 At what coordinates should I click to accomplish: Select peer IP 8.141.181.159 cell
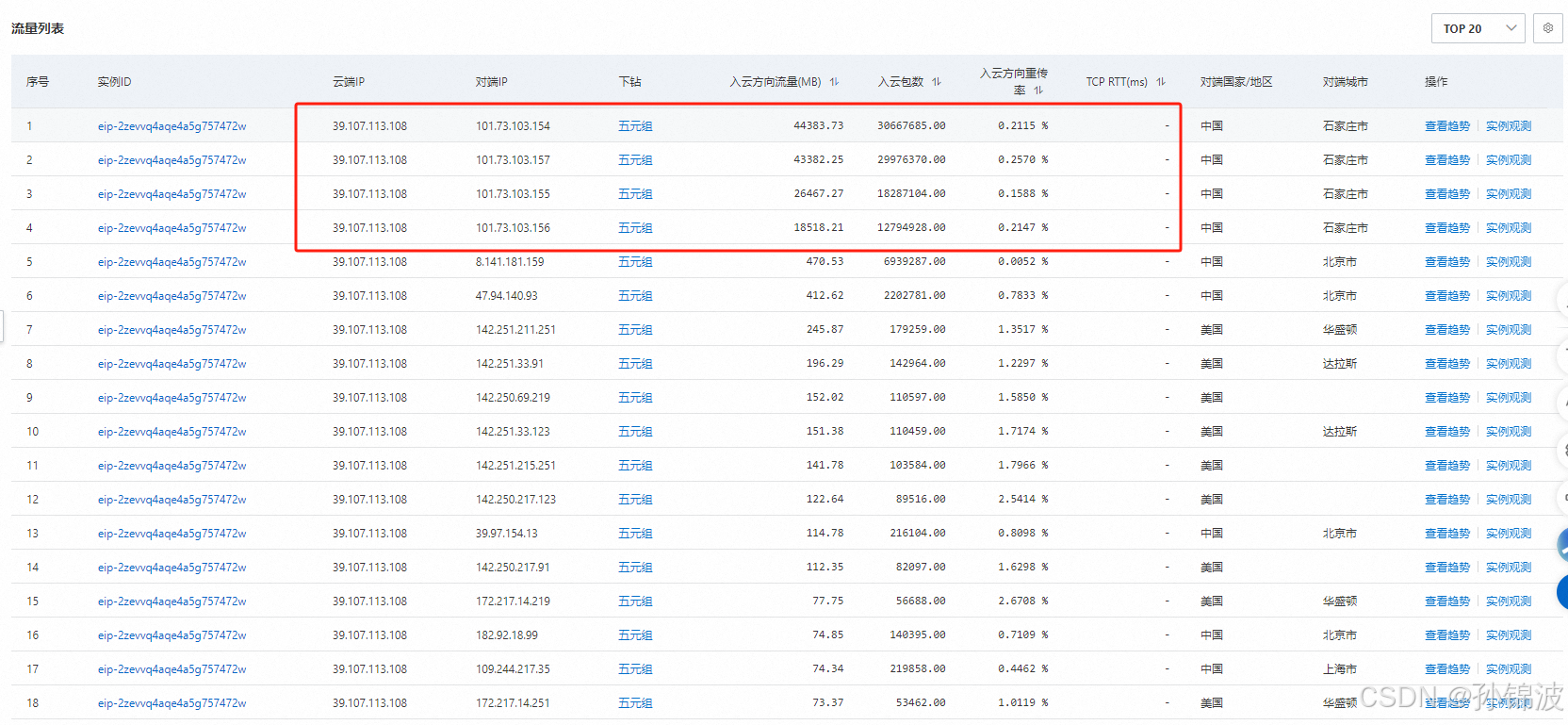[510, 262]
